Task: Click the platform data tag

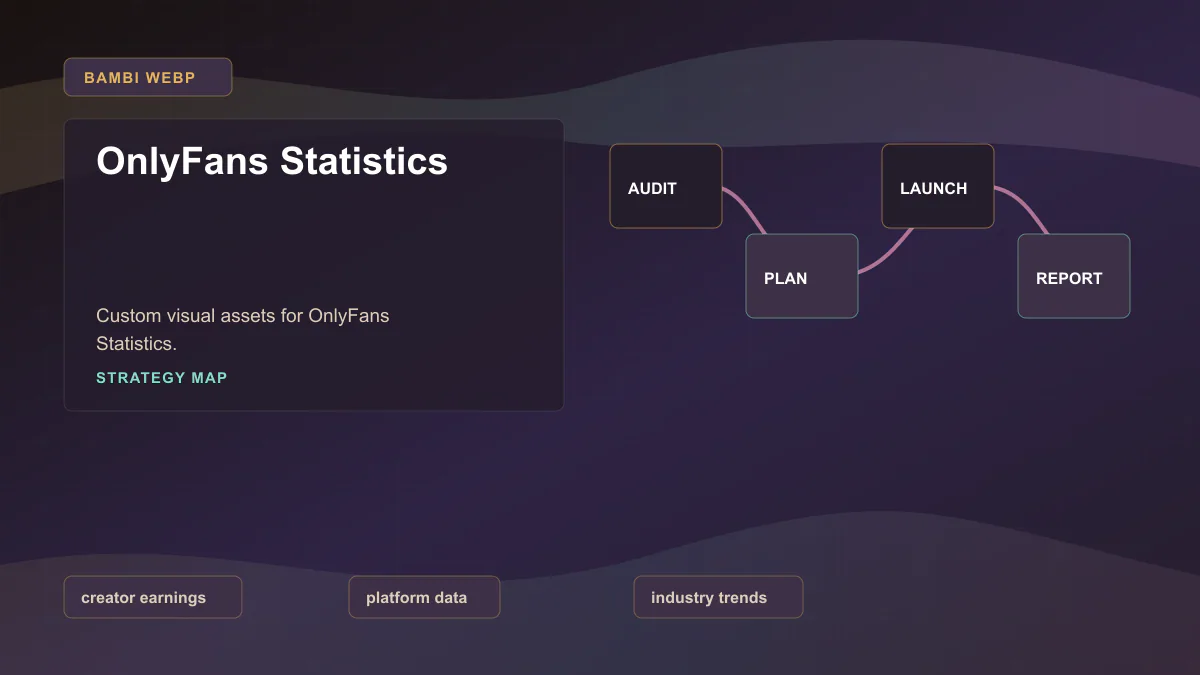Action: [x=424, y=597]
